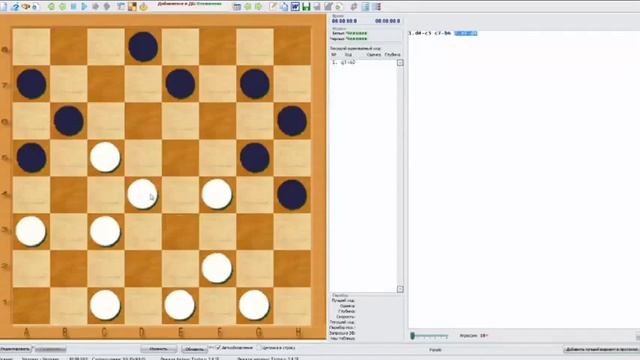Viewport: 640px width, 360px height.
Task: Click the gray column layout icon at the toolbar end
Action: click(376, 7)
